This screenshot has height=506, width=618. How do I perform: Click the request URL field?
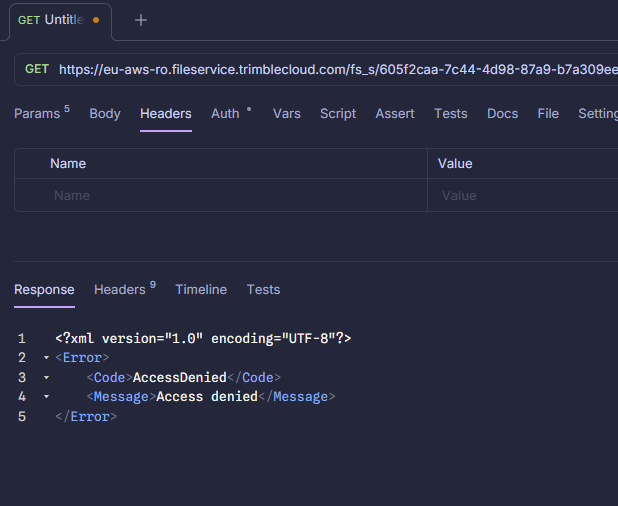point(338,69)
